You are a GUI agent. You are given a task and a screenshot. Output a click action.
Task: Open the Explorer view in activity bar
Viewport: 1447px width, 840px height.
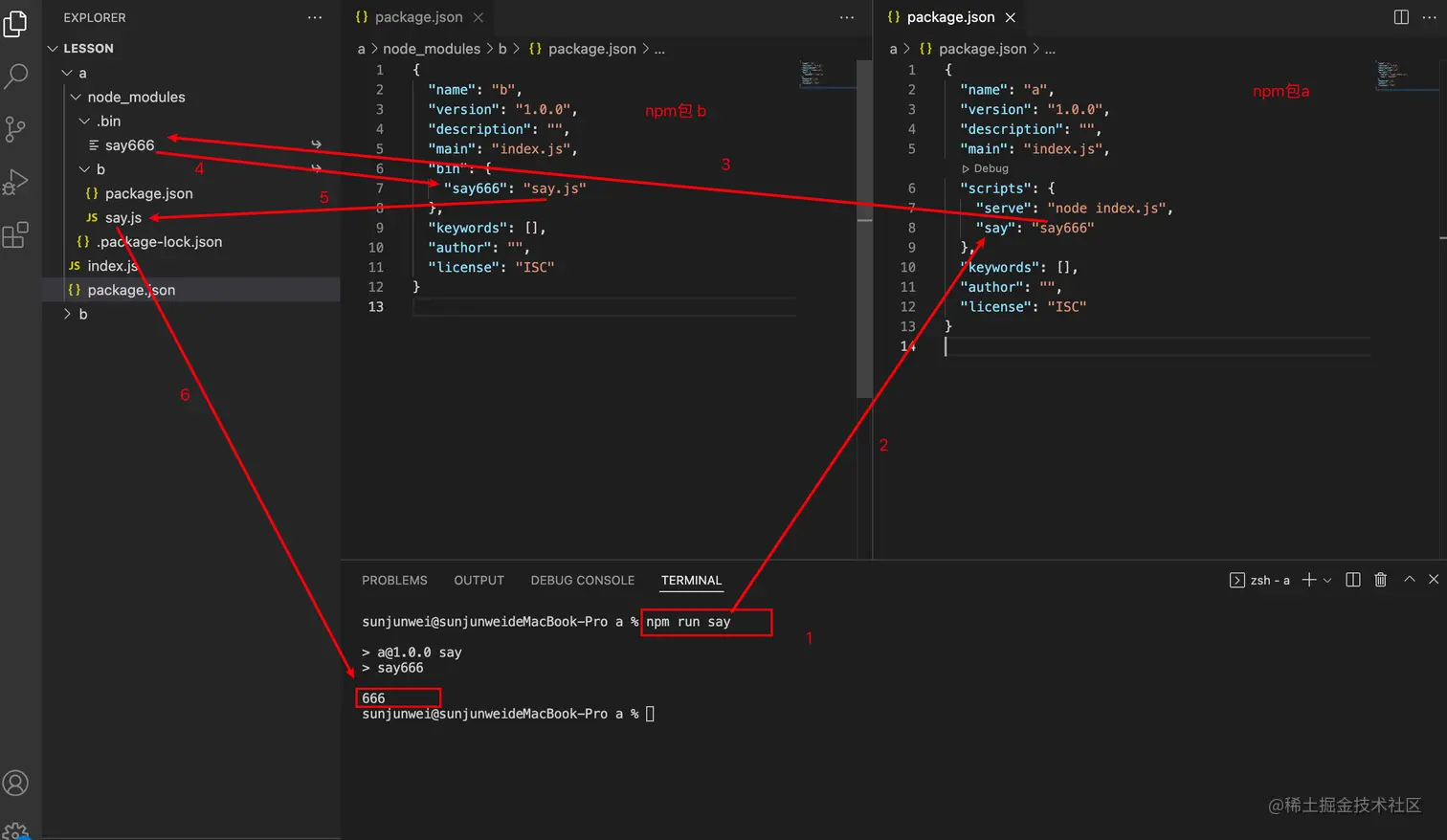16,23
